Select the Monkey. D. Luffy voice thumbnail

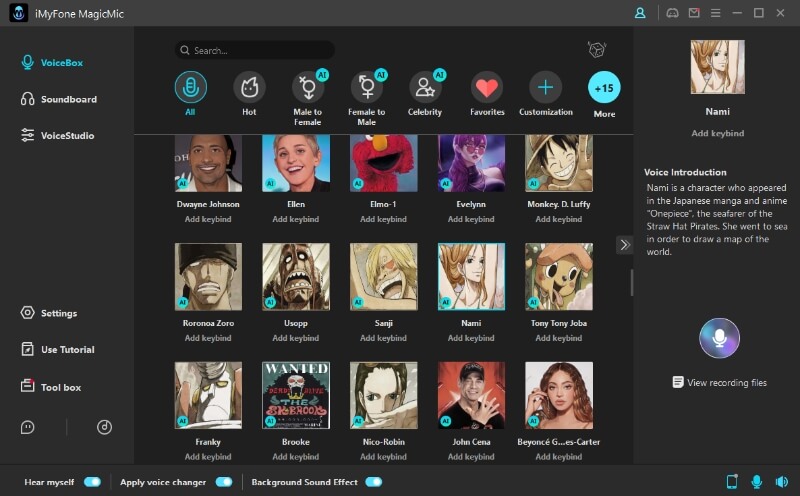(x=559, y=163)
